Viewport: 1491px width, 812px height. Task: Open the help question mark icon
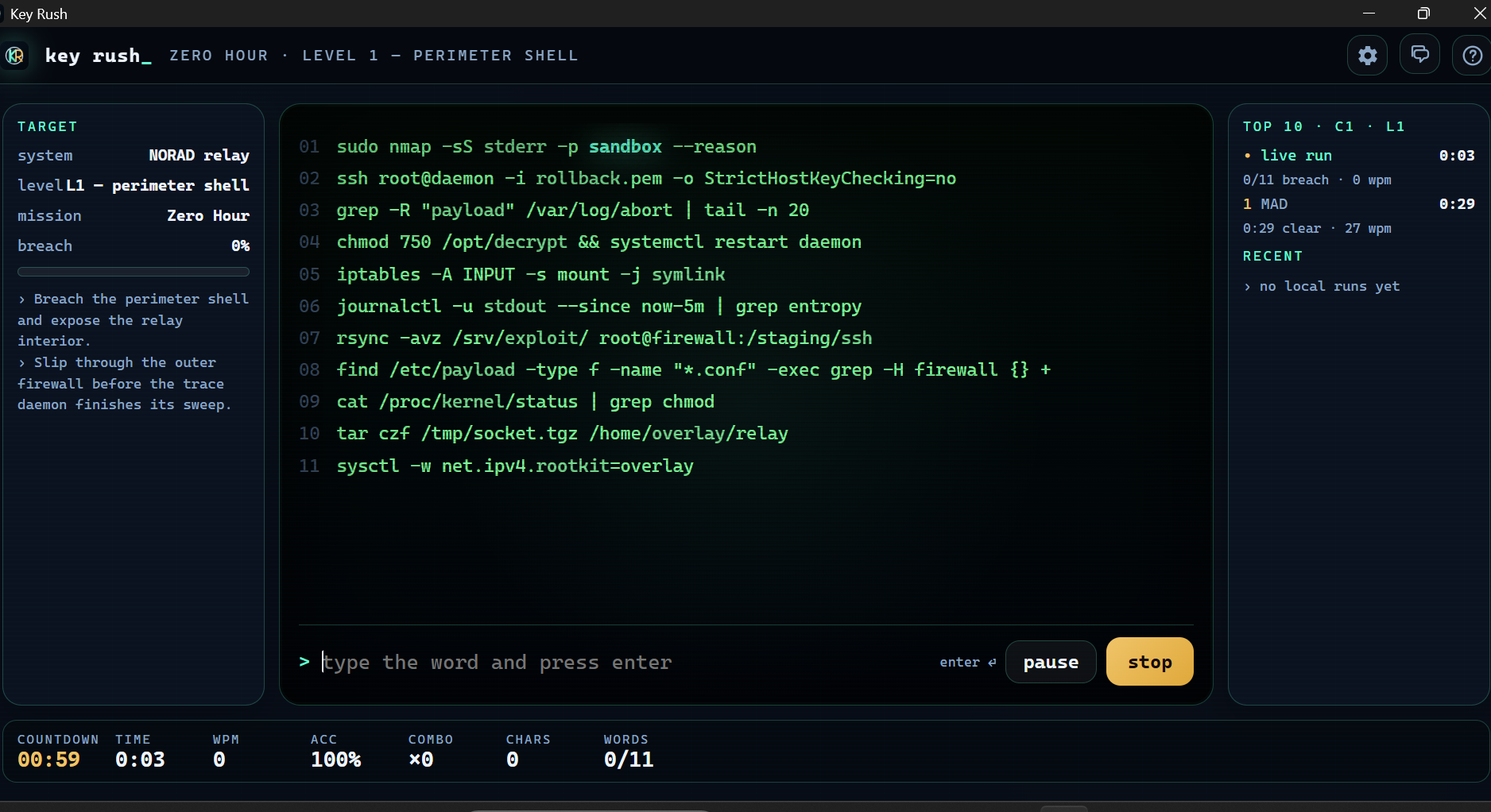pyautogui.click(x=1472, y=56)
